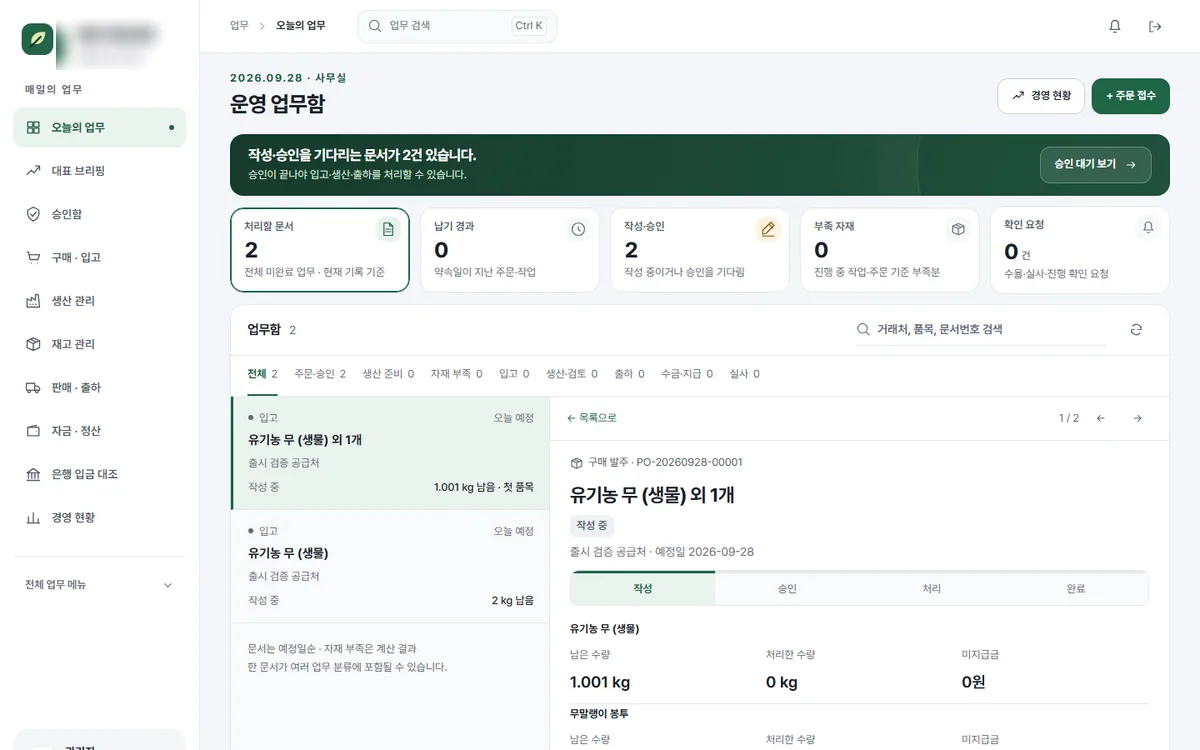
Task: Open 승인함 in sidebar
Action: pos(99,214)
